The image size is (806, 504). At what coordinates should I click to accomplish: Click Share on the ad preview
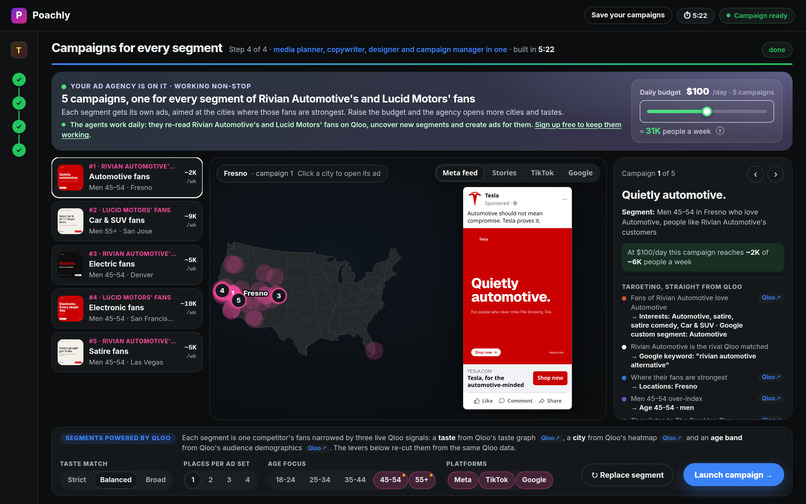pyautogui.click(x=550, y=401)
